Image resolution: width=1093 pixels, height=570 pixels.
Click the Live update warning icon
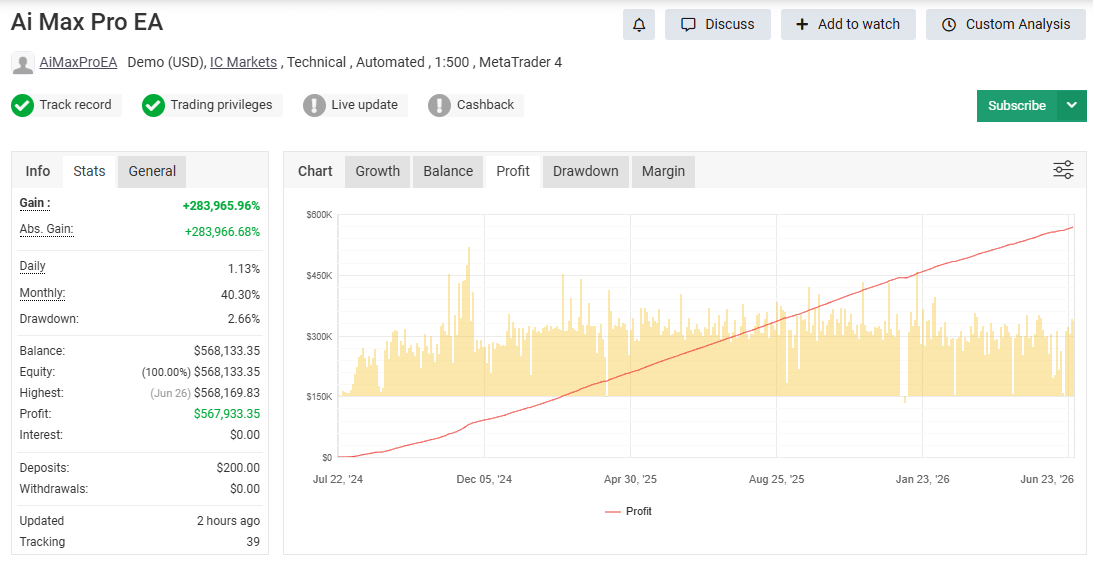click(314, 105)
